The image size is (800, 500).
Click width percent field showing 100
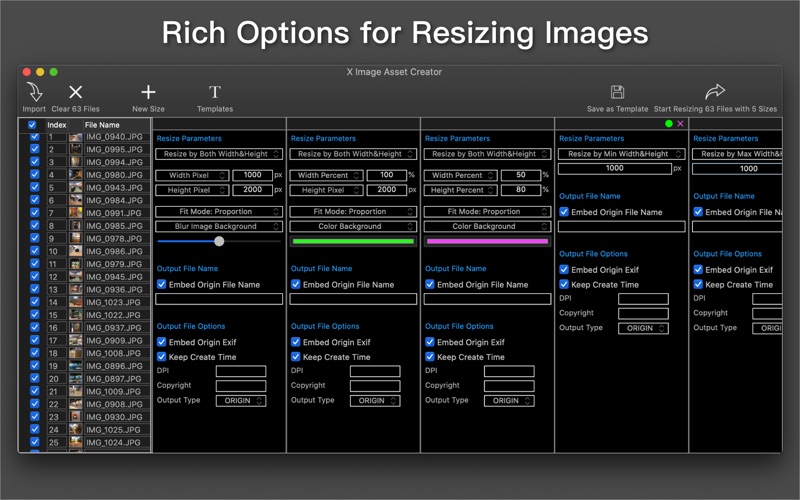tap(387, 175)
